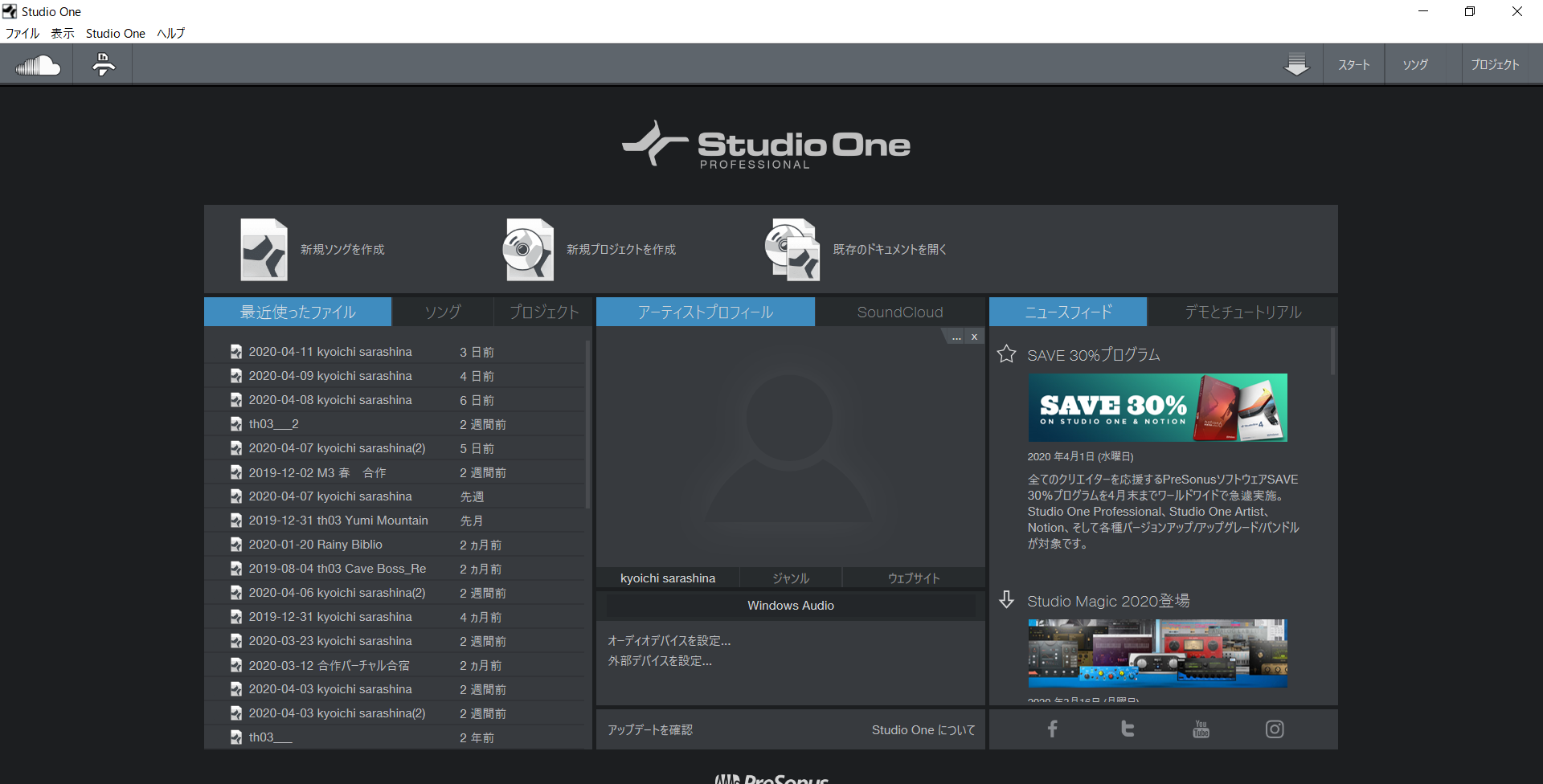Open オーディオデバイスを設定... link
This screenshot has width=1543, height=784.
click(x=669, y=640)
